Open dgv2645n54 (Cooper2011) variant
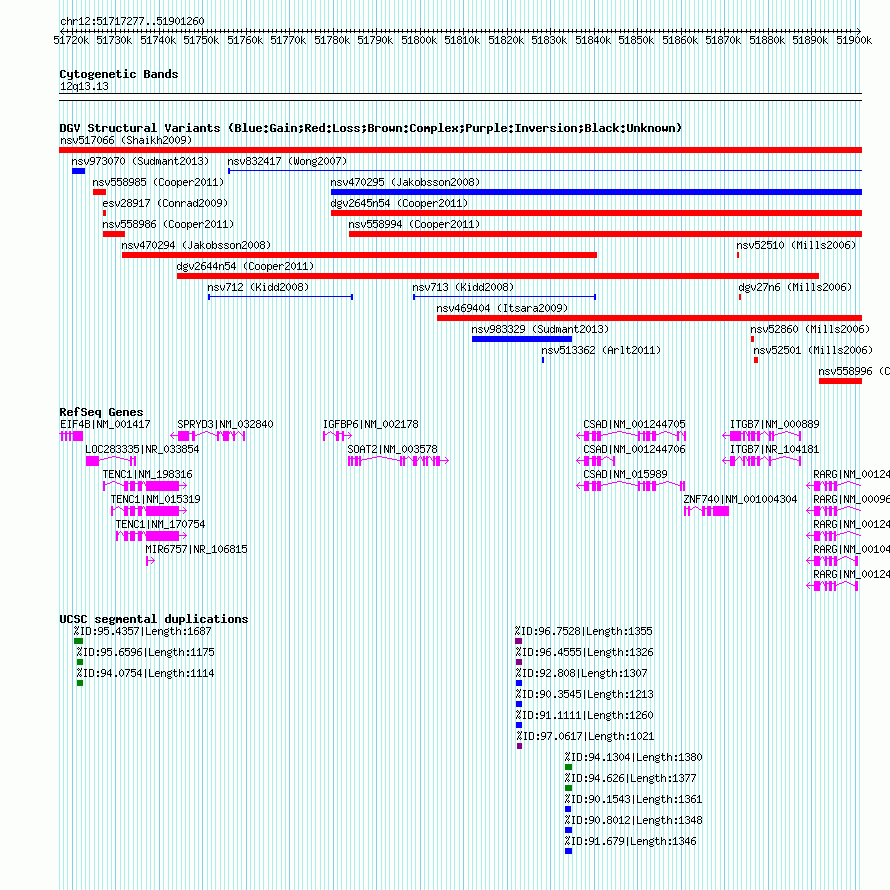 tap(597, 213)
